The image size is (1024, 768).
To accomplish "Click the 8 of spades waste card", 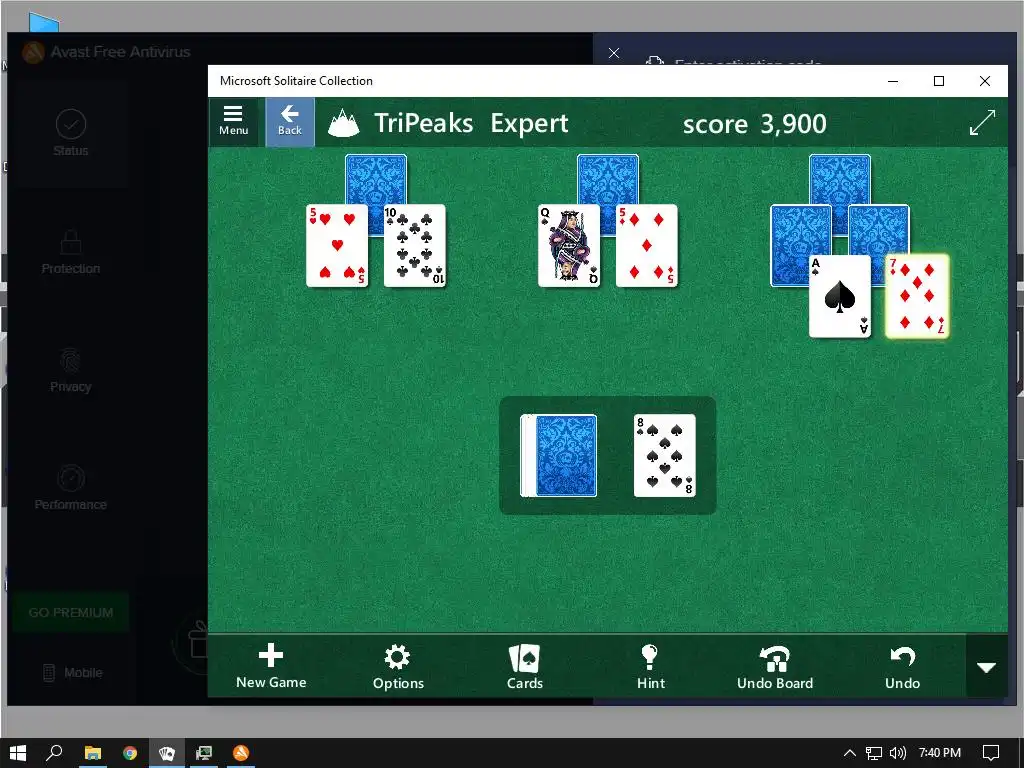I will pyautogui.click(x=664, y=455).
